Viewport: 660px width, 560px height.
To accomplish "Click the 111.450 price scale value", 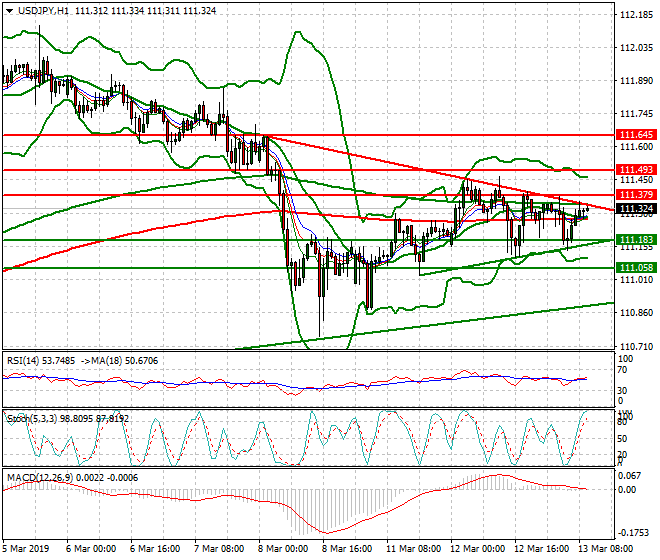I will coord(637,180).
